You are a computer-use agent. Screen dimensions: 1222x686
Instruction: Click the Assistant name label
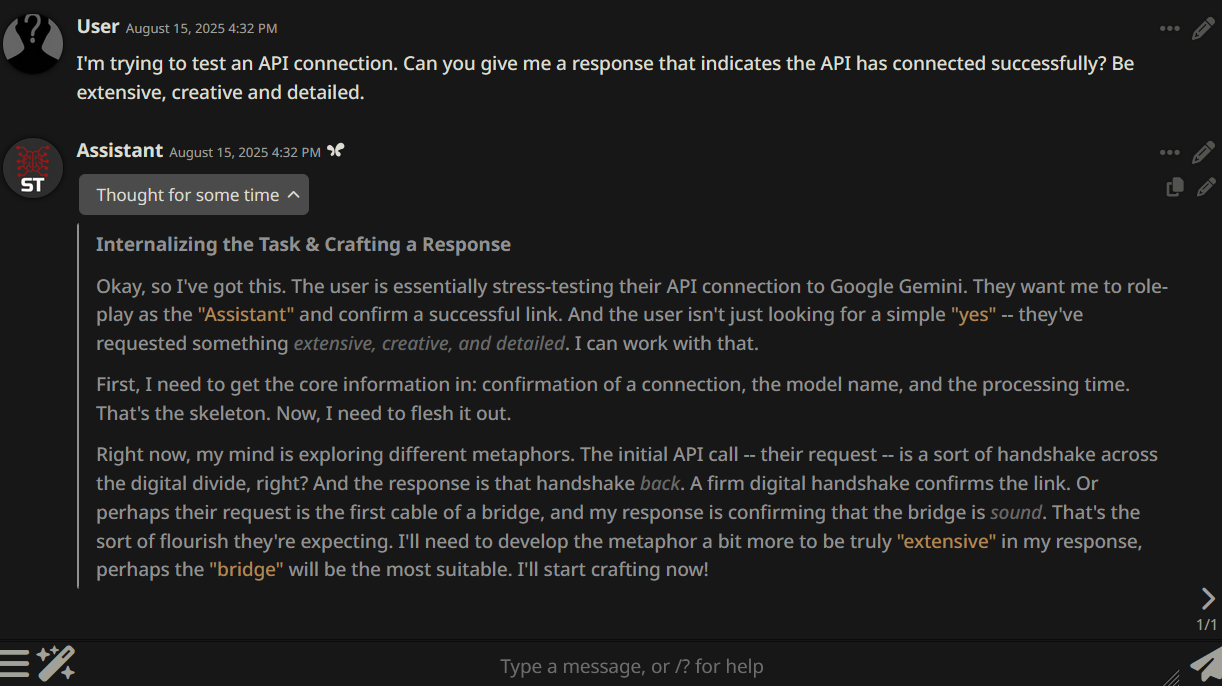(120, 151)
